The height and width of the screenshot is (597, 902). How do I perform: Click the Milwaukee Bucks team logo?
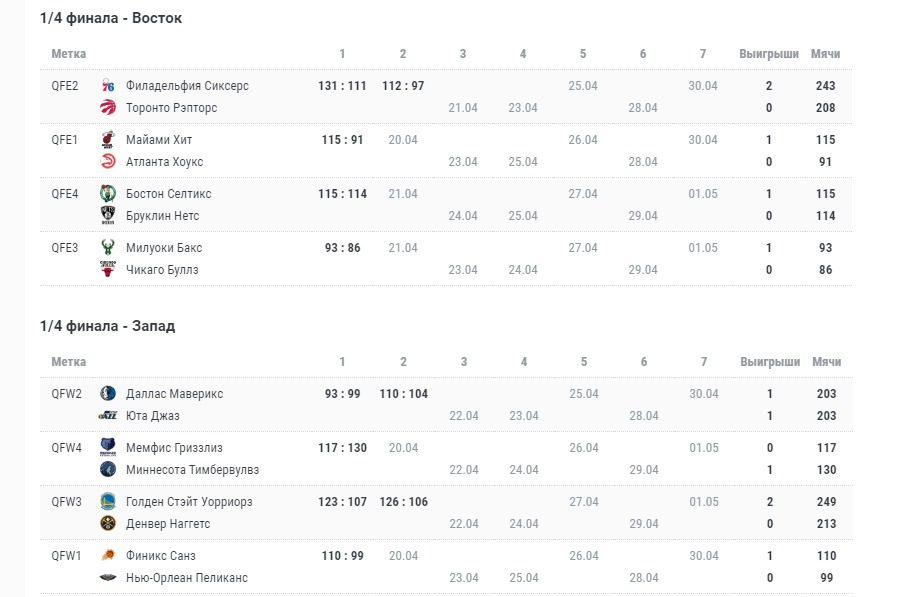pyautogui.click(x=108, y=248)
